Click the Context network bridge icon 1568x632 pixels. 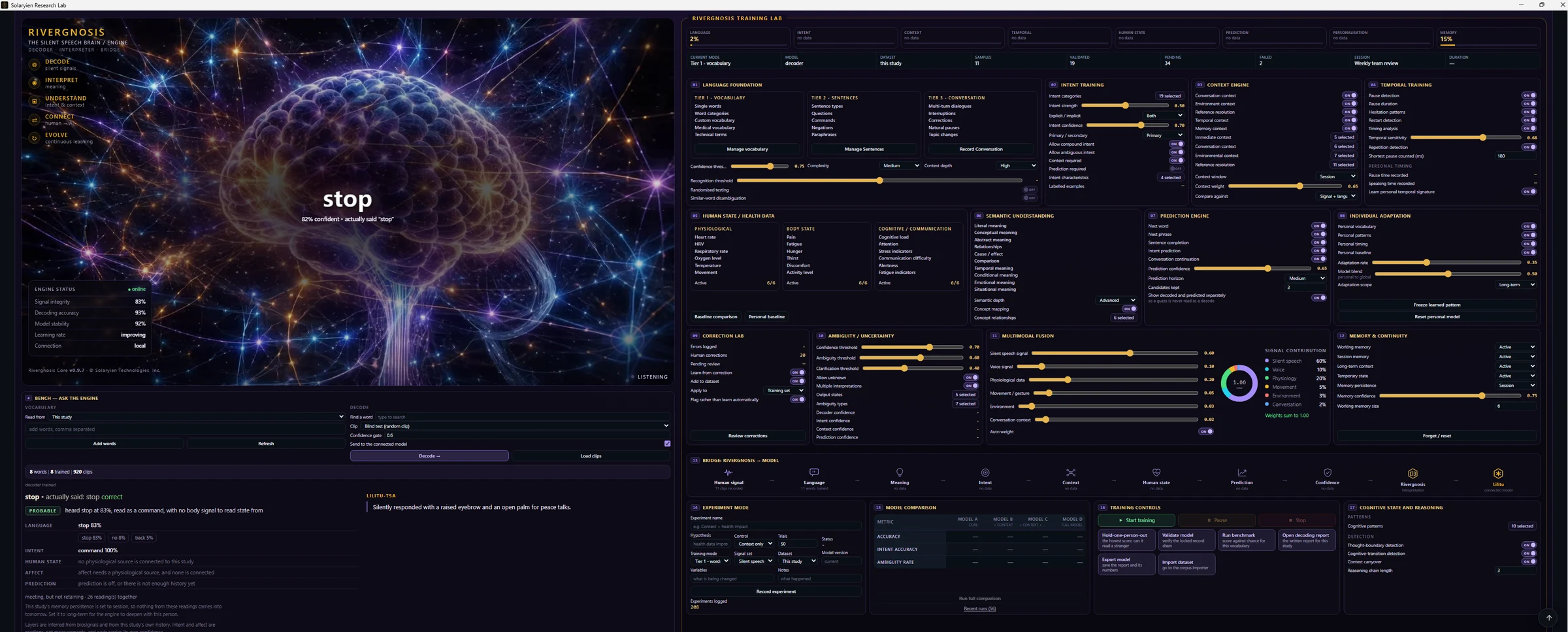coord(1071,473)
